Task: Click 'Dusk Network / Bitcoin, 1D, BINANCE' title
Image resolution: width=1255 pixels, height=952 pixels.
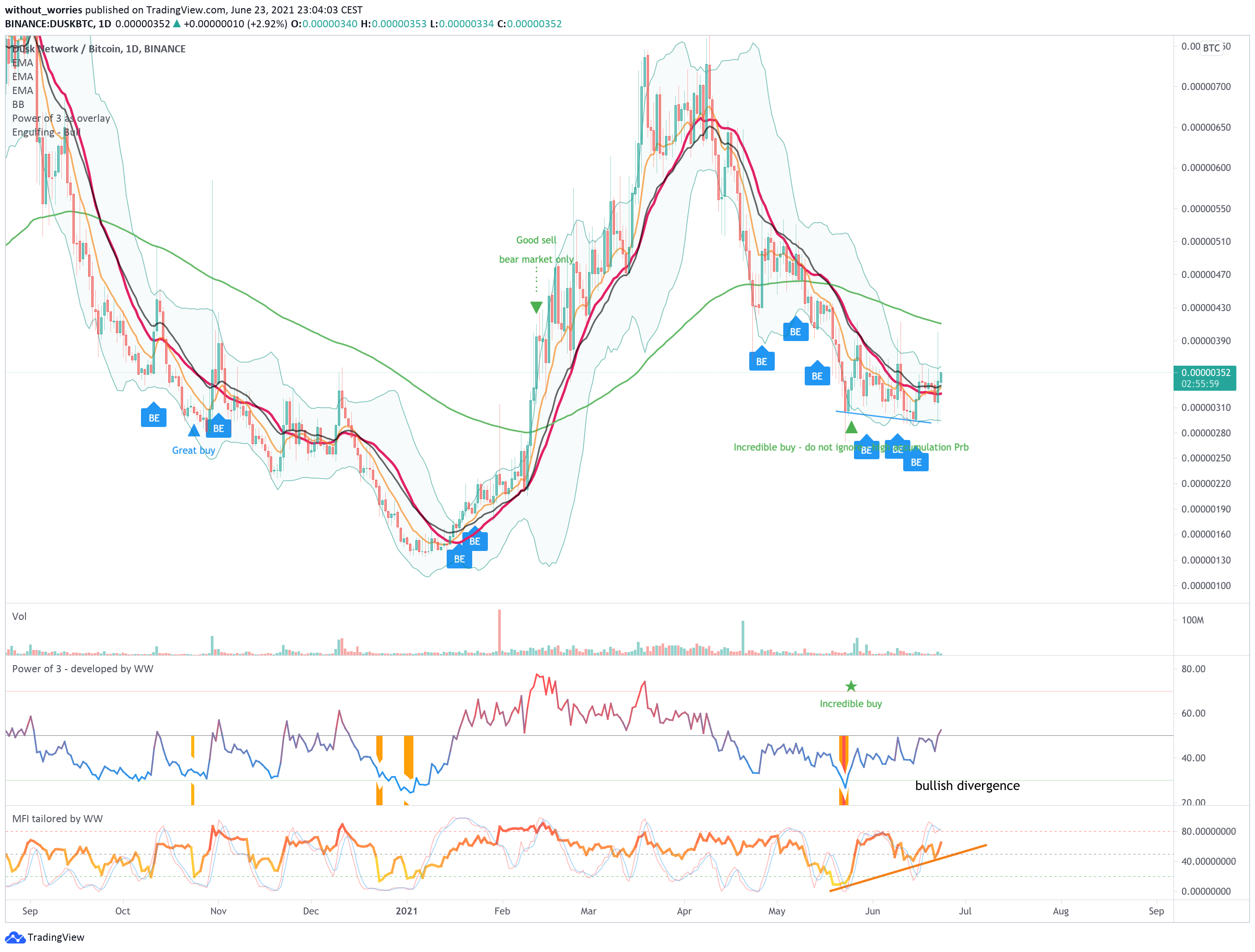Action: click(99, 49)
